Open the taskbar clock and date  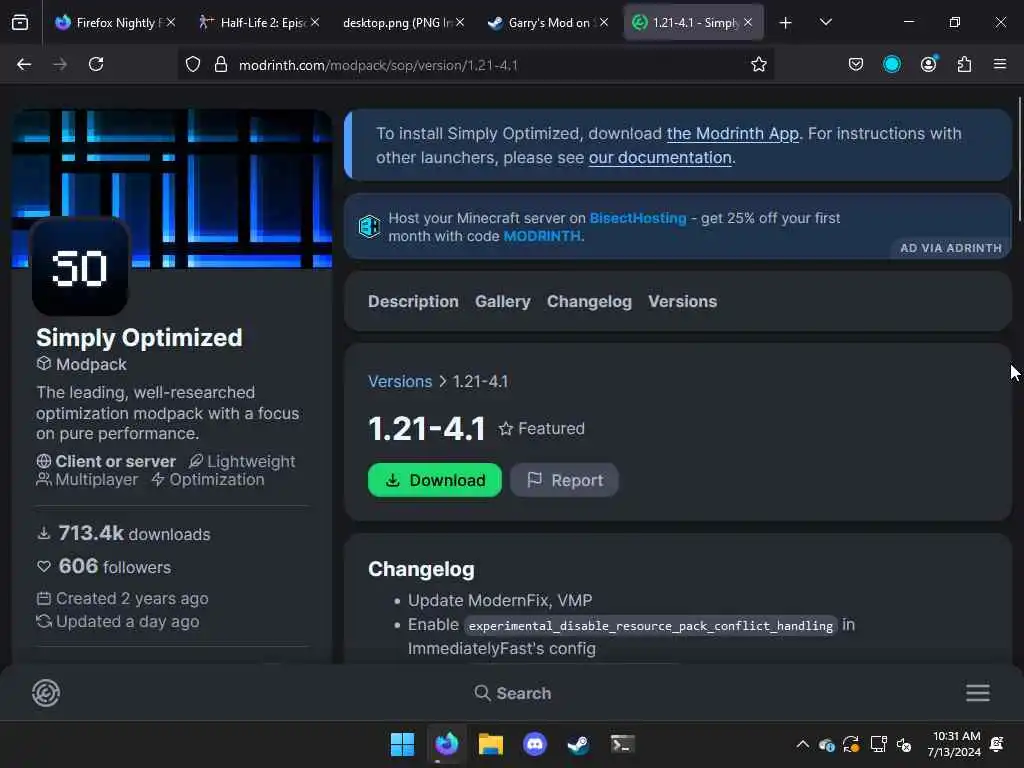(x=954, y=744)
